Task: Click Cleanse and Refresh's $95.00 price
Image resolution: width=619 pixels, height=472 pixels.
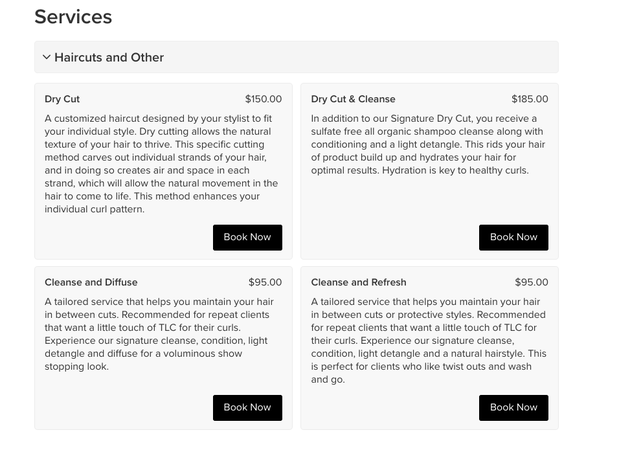Action: click(531, 282)
